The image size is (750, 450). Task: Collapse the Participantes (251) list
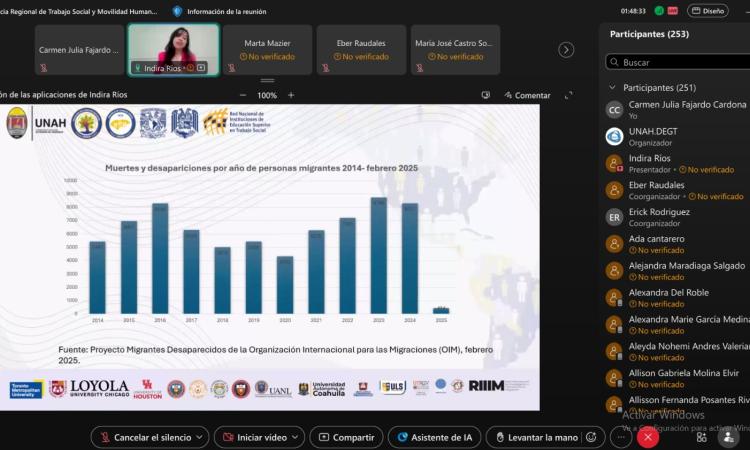point(612,87)
